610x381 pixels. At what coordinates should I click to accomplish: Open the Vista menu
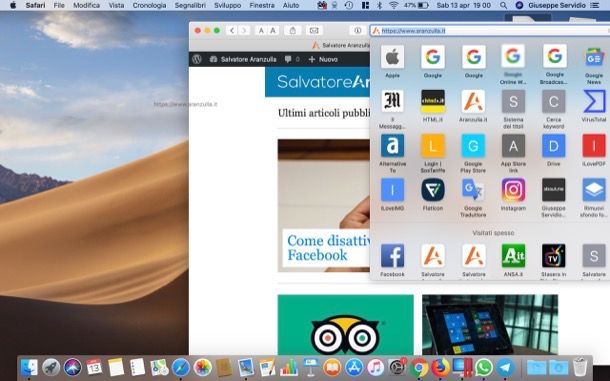(x=116, y=5)
